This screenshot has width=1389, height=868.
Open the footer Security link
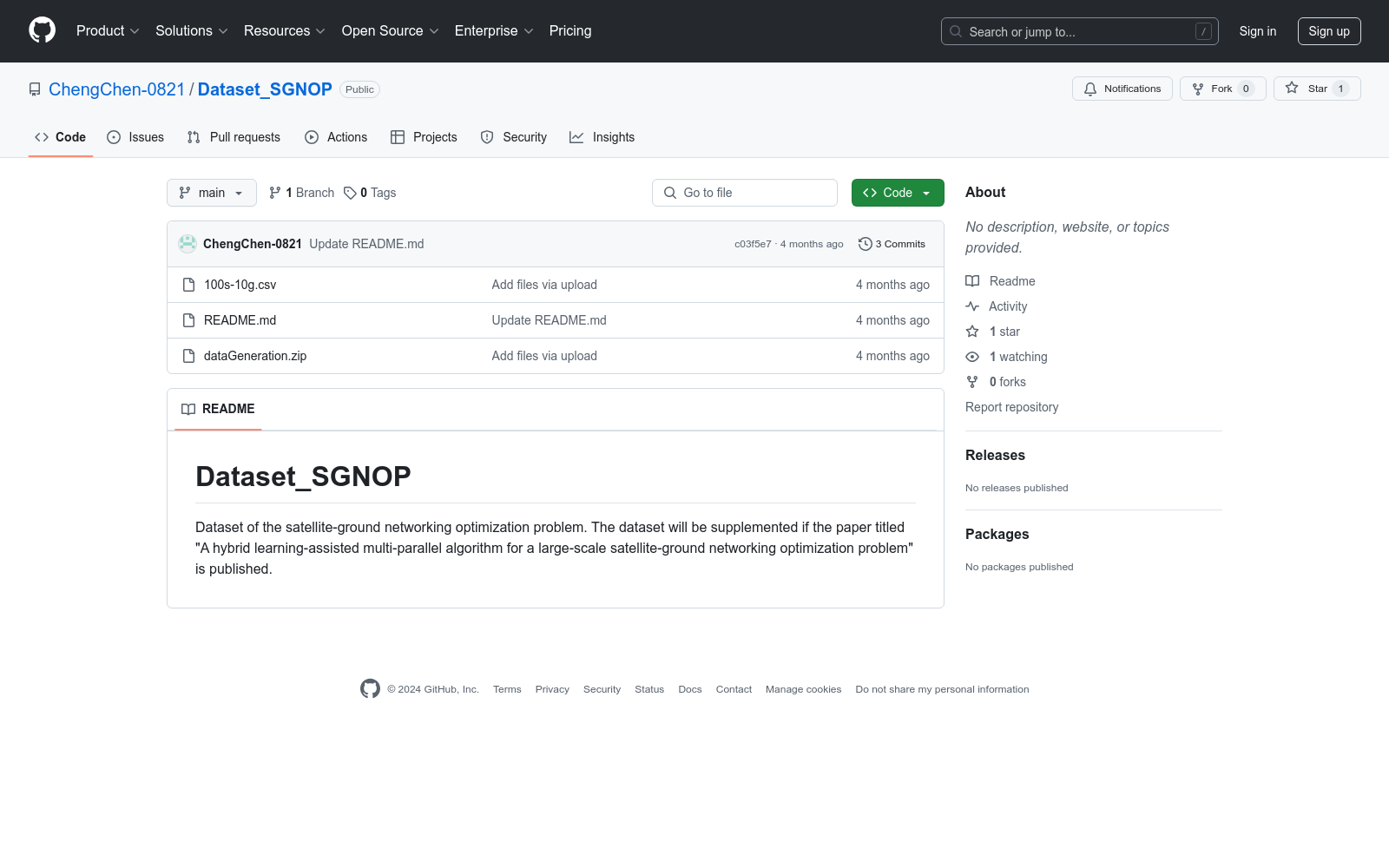(602, 689)
